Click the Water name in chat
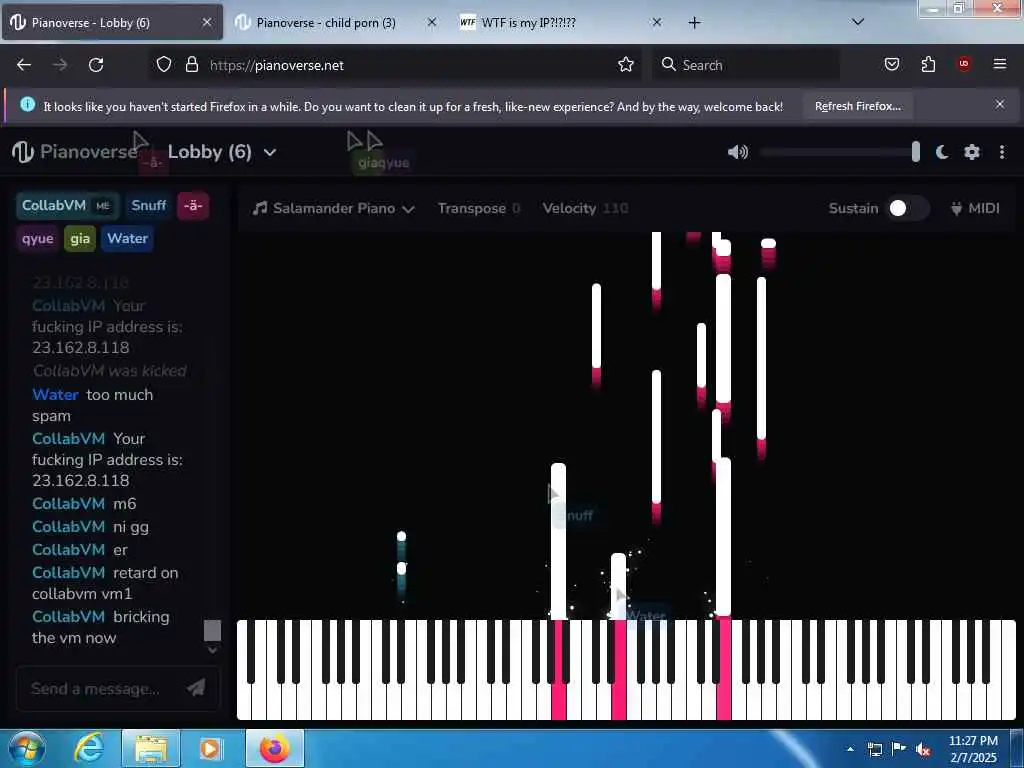The height and width of the screenshot is (768, 1024). point(56,394)
